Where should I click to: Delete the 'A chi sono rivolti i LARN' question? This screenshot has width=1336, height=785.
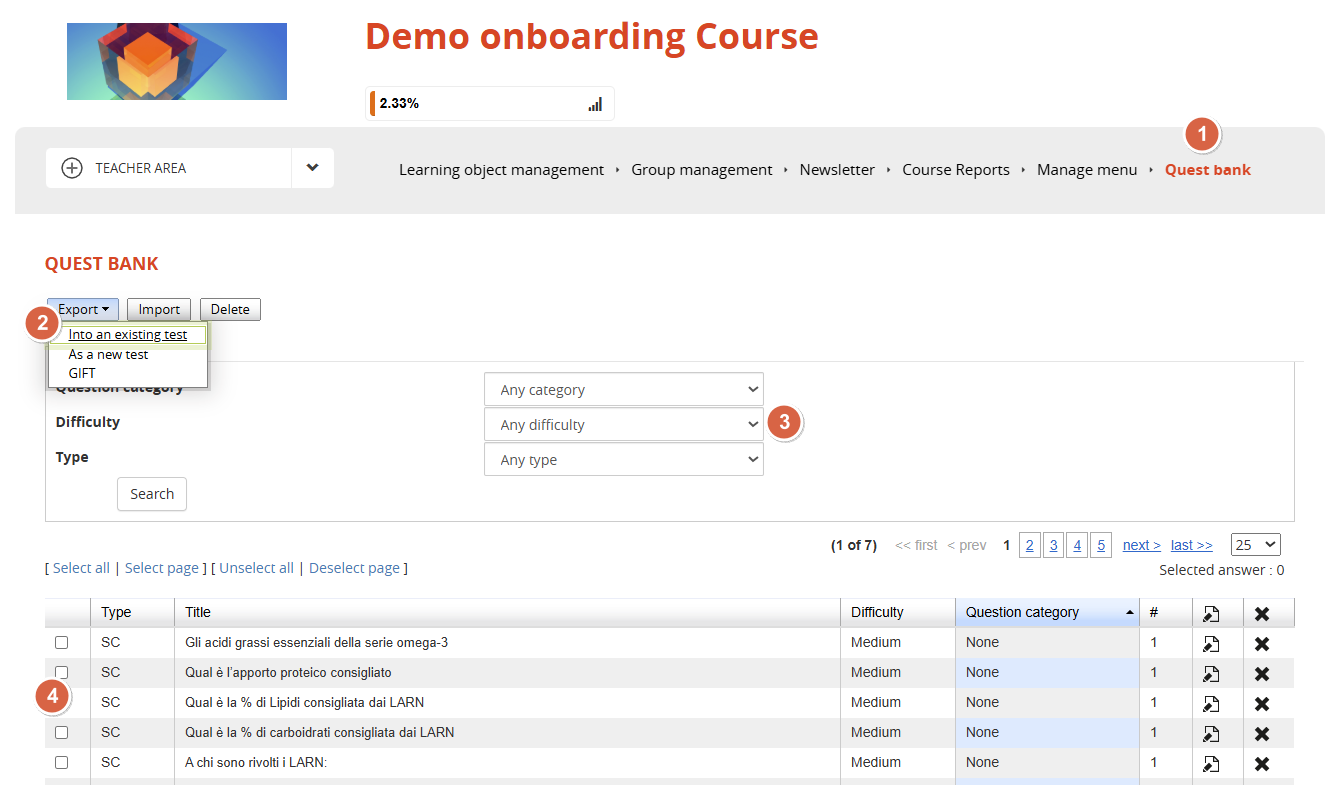1261,763
